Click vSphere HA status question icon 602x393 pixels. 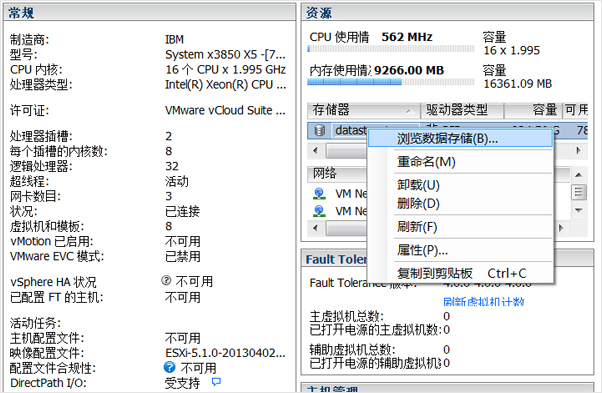166,281
